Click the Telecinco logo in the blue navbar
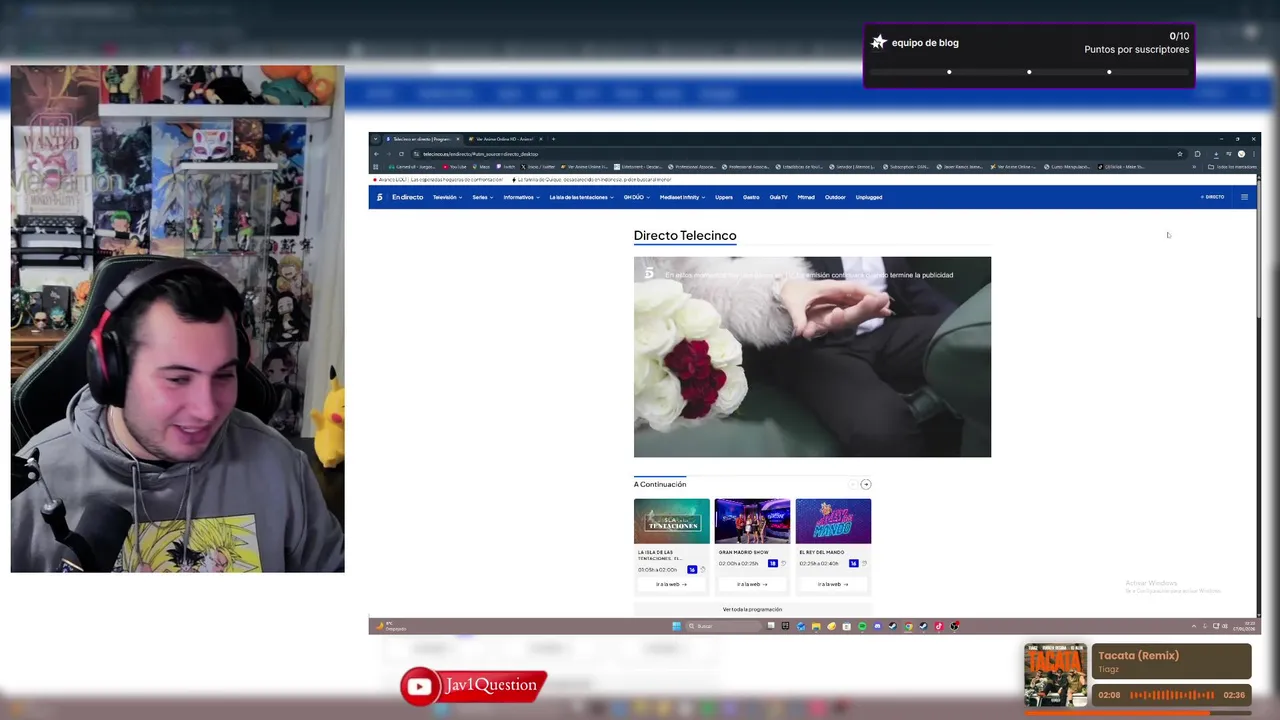 coord(379,197)
